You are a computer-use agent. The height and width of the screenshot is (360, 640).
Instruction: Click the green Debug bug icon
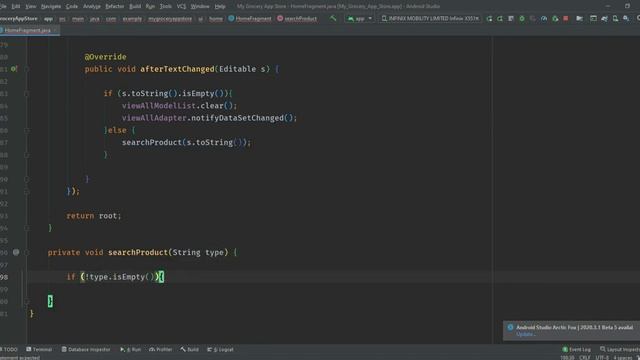[522, 18]
